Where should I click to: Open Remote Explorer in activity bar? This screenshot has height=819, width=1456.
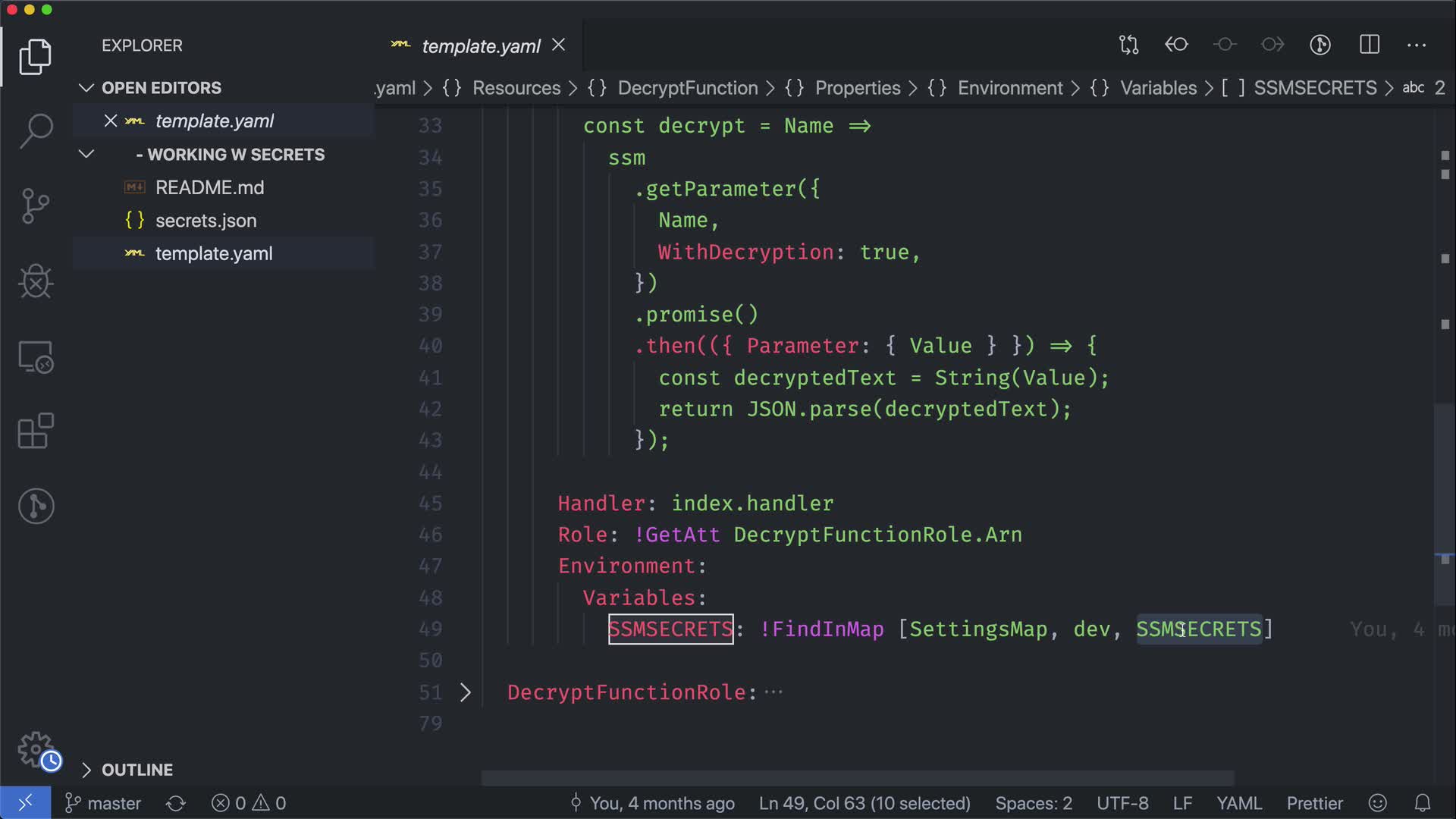(36, 356)
